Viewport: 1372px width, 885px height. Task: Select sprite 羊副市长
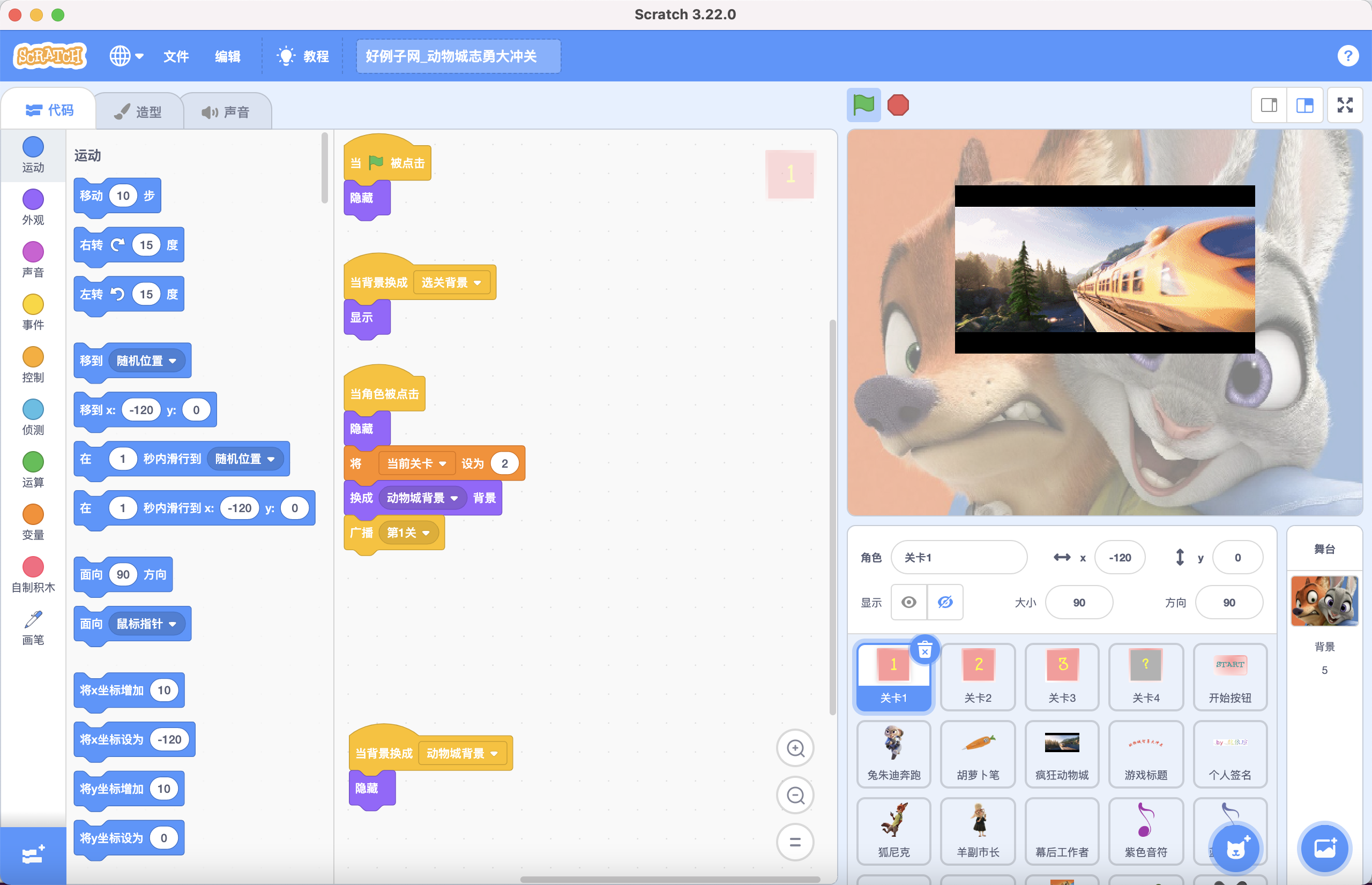(x=978, y=831)
